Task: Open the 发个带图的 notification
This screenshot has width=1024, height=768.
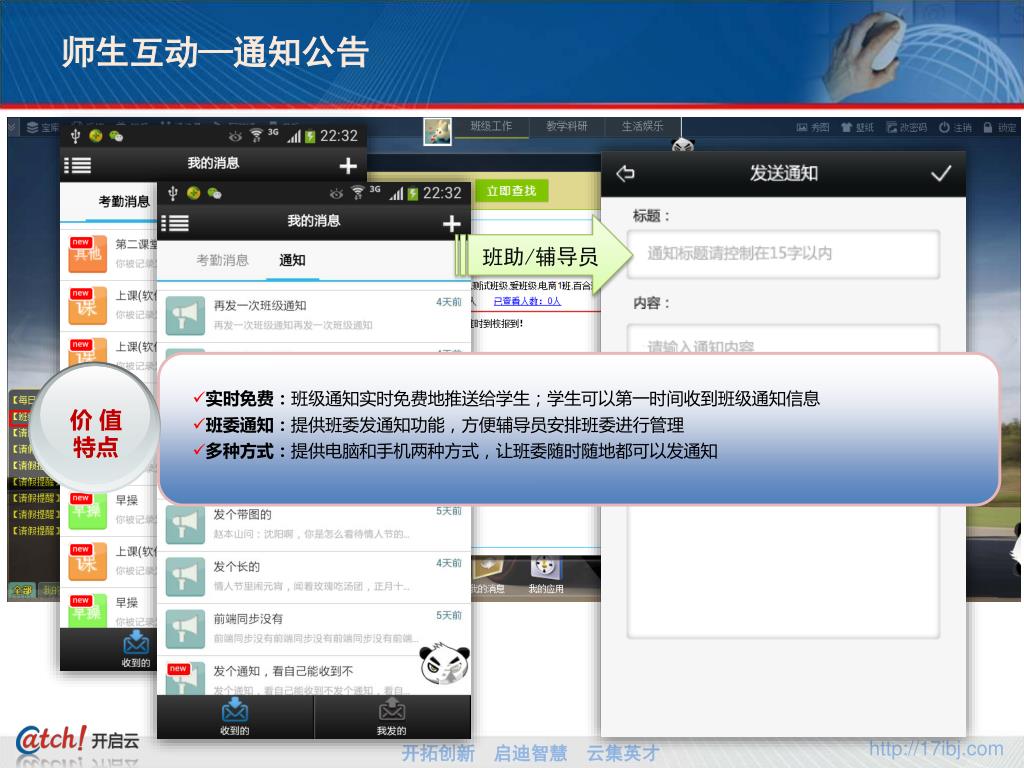Action: point(314,524)
